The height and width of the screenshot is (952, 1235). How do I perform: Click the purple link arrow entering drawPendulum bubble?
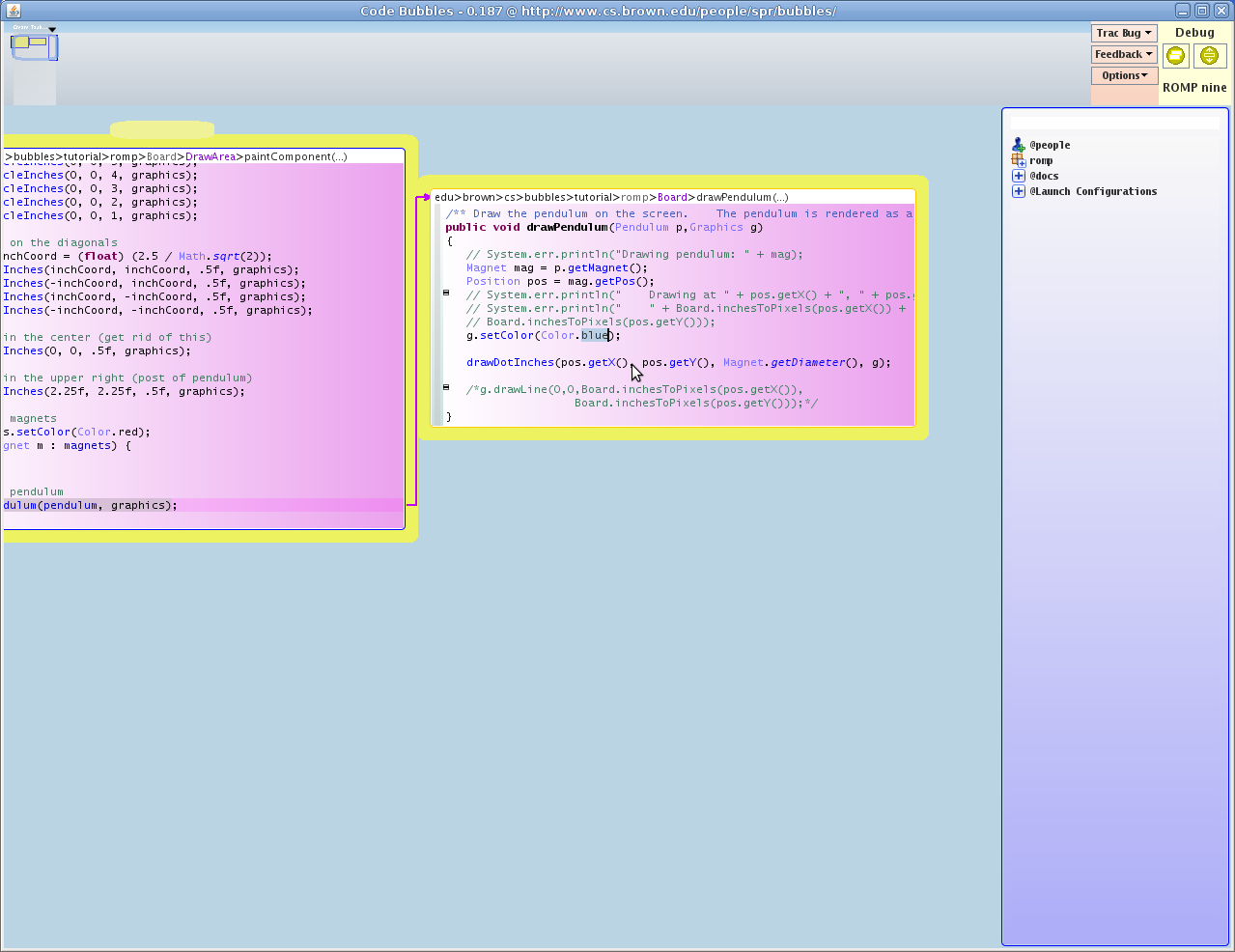[x=423, y=197]
